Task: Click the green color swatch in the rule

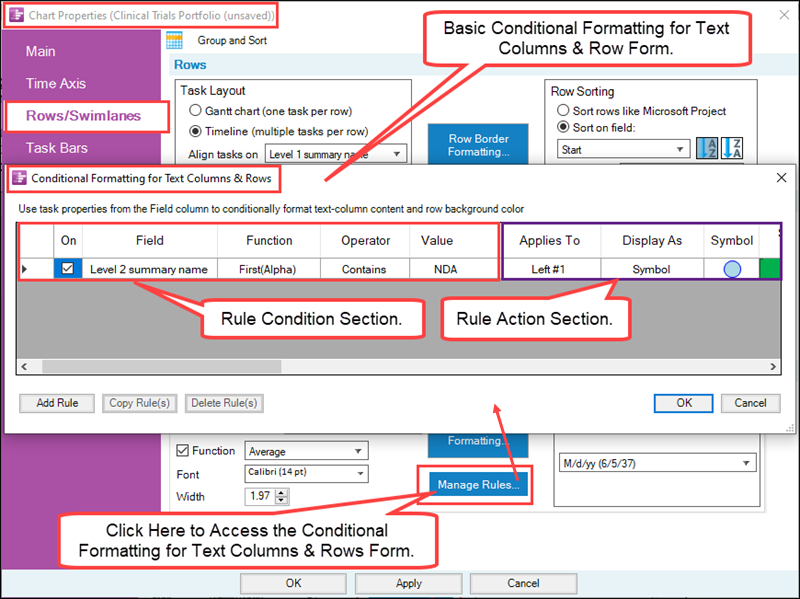Action: [x=768, y=268]
